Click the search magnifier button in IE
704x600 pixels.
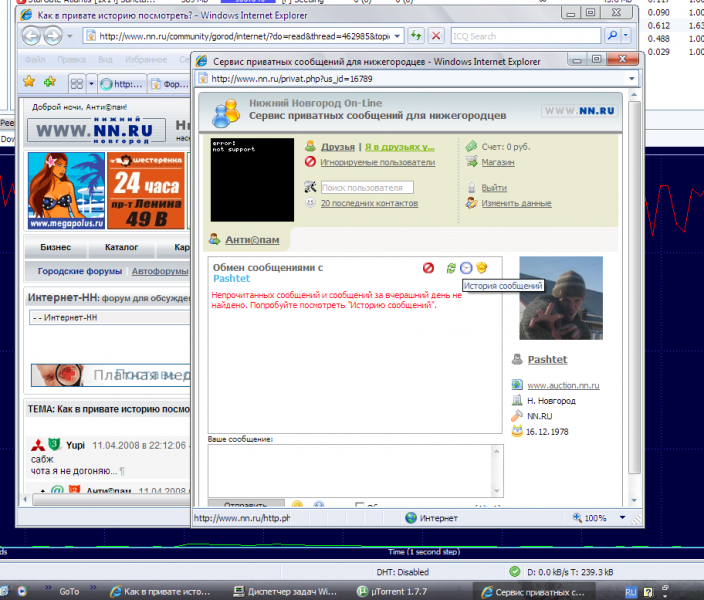coord(612,35)
